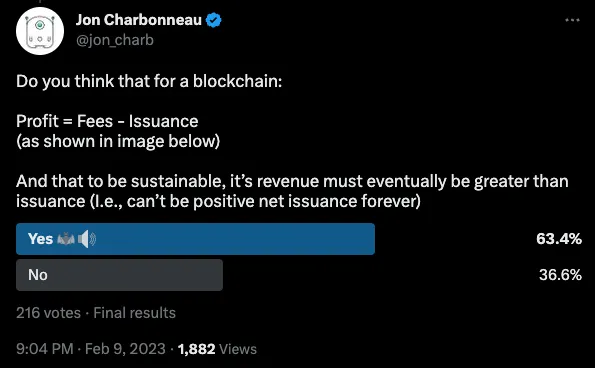Open the 1,882 Views analytics
The image size is (595, 368).
(x=217, y=349)
